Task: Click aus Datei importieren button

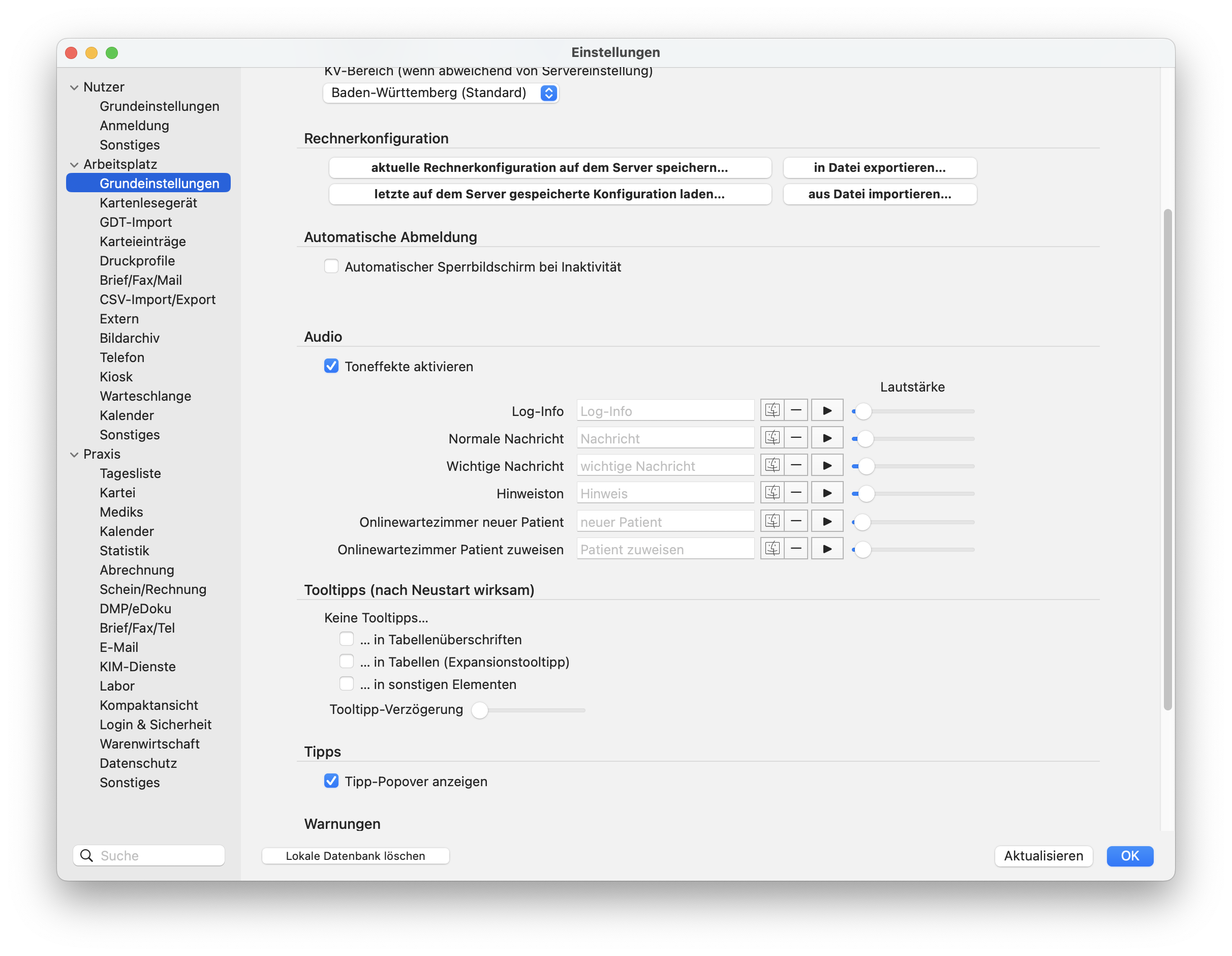Action: pos(879,194)
